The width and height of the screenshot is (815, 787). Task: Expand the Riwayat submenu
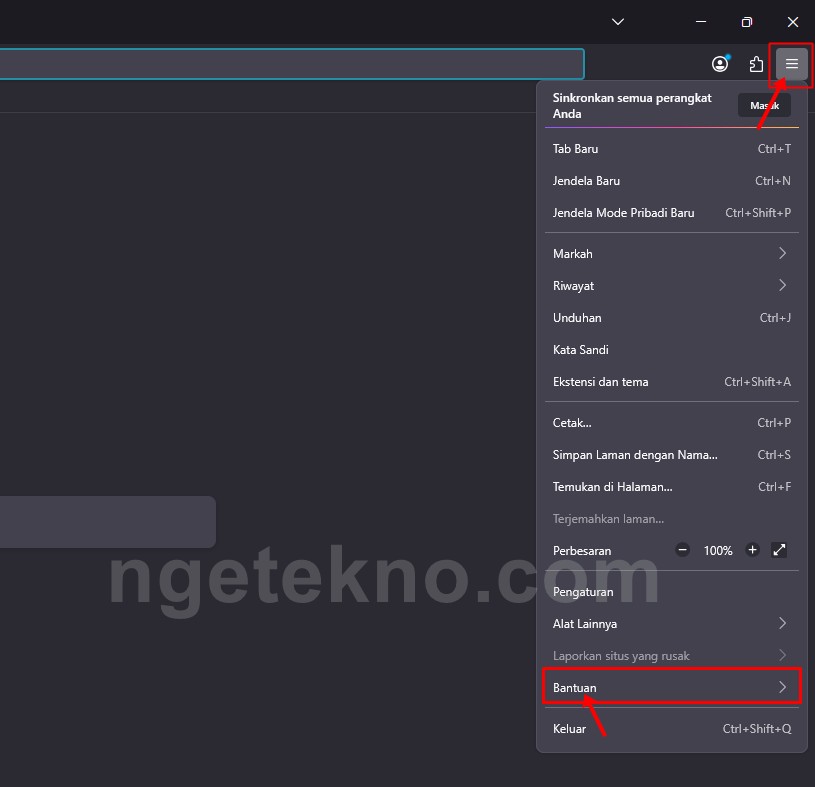pyautogui.click(x=671, y=286)
